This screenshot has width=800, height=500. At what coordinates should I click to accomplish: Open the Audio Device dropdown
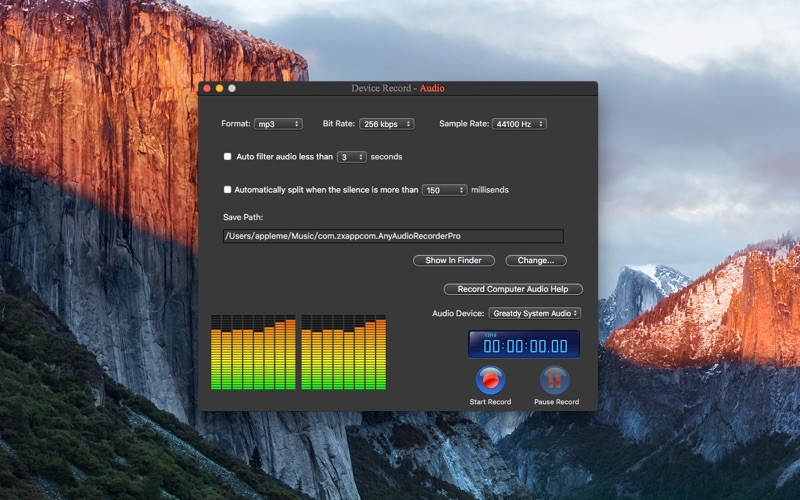[535, 313]
